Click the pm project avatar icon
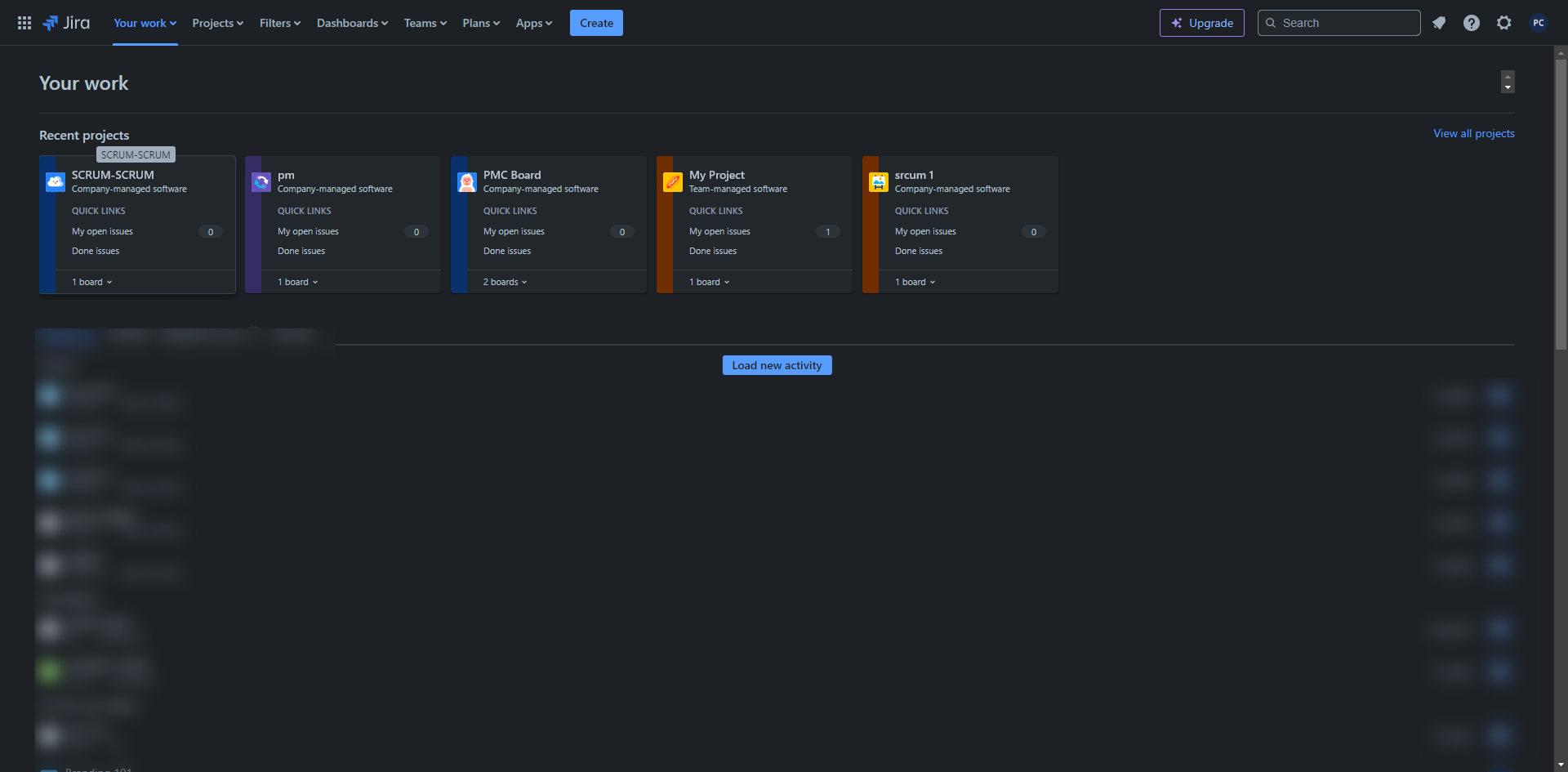The image size is (1568, 772). pos(261,181)
